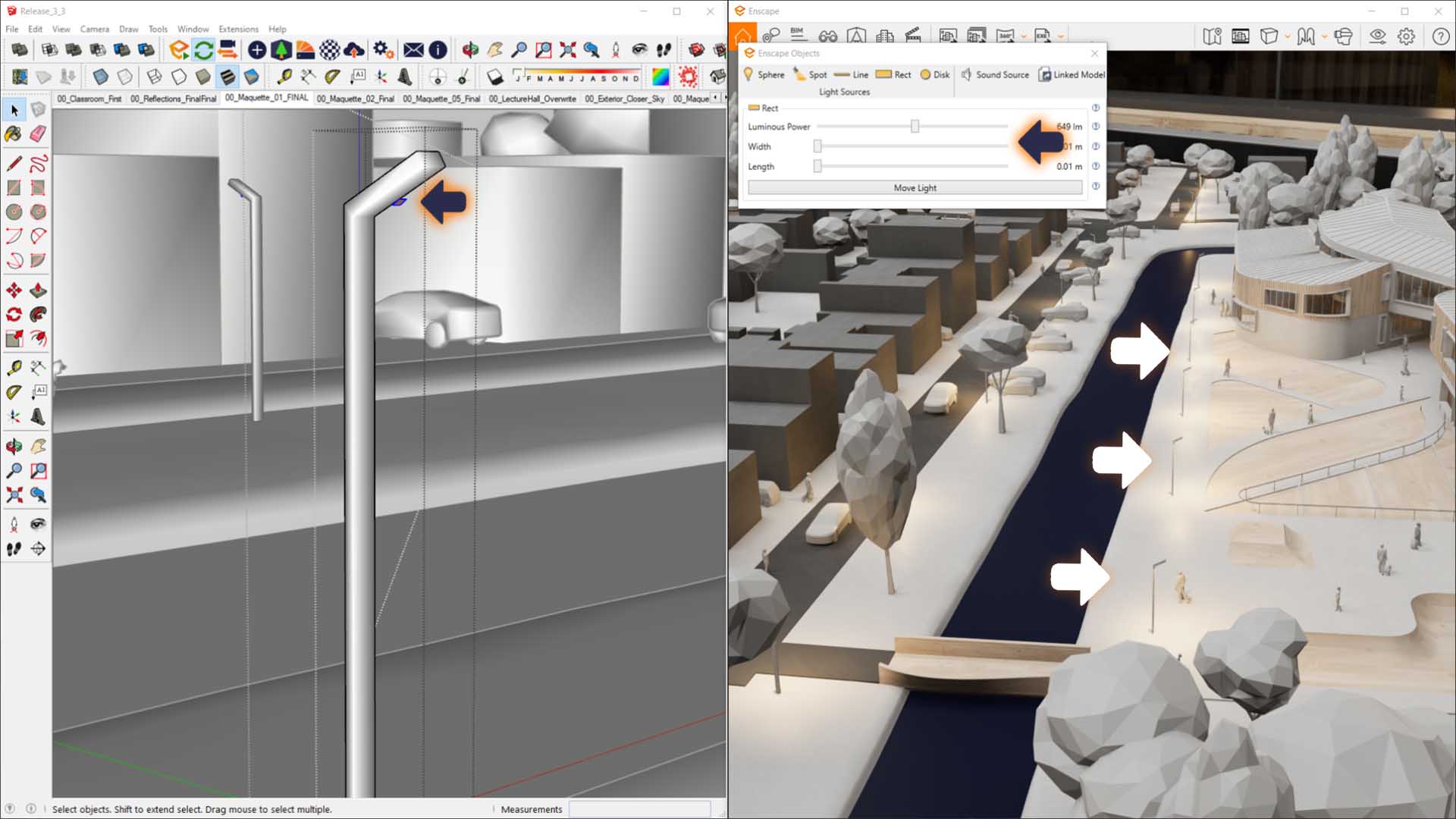This screenshot has width=1456, height=819.
Task: Select the Disk light source type
Action: pos(934,74)
